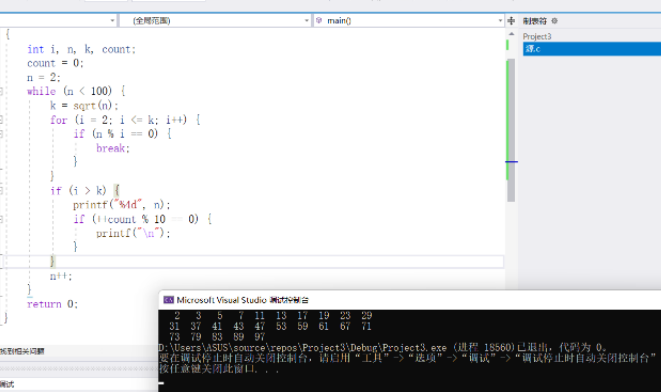Screen dimensions: 661x392
Task: Click the 'count = 0;' code line
Action: point(55,63)
